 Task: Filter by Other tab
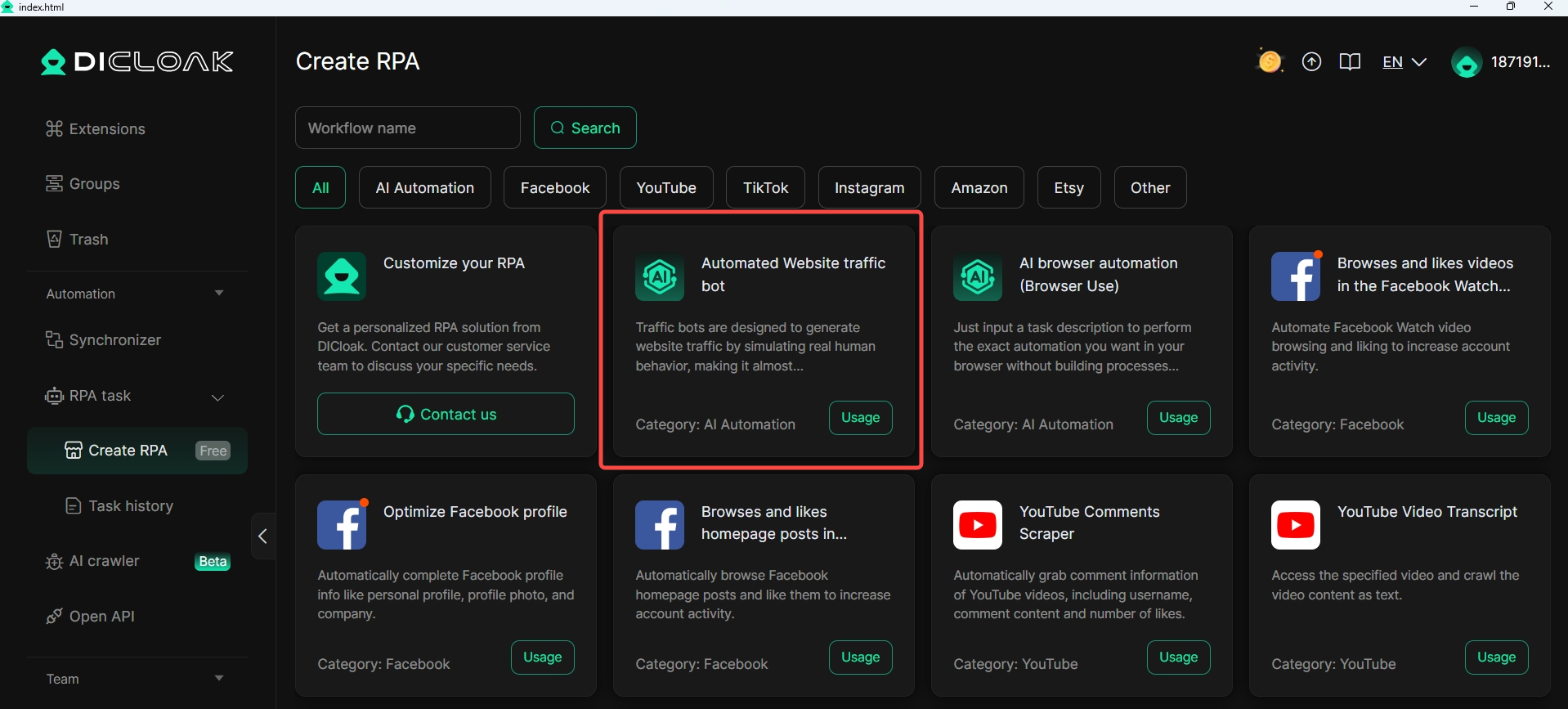point(1150,187)
